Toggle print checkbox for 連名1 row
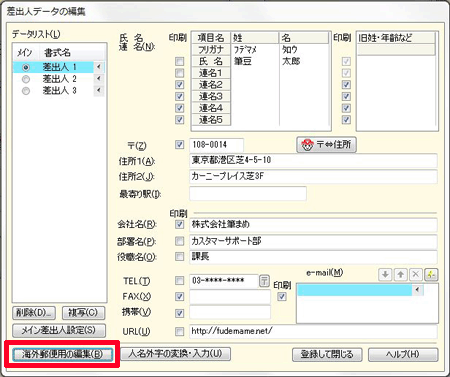 tap(180, 73)
